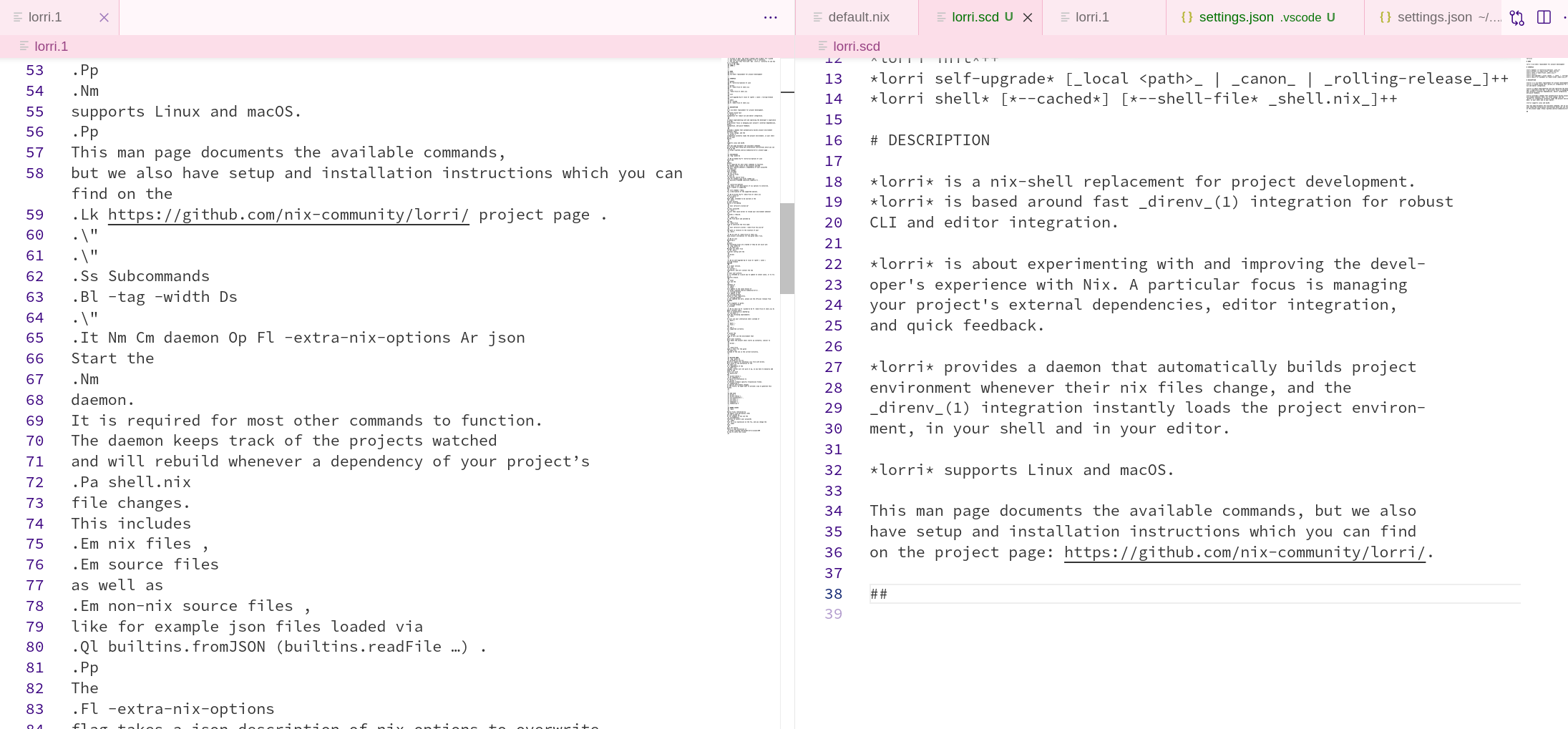This screenshot has width=1568, height=729.
Task: Open the left editor more actions menu
Action: [x=770, y=17]
